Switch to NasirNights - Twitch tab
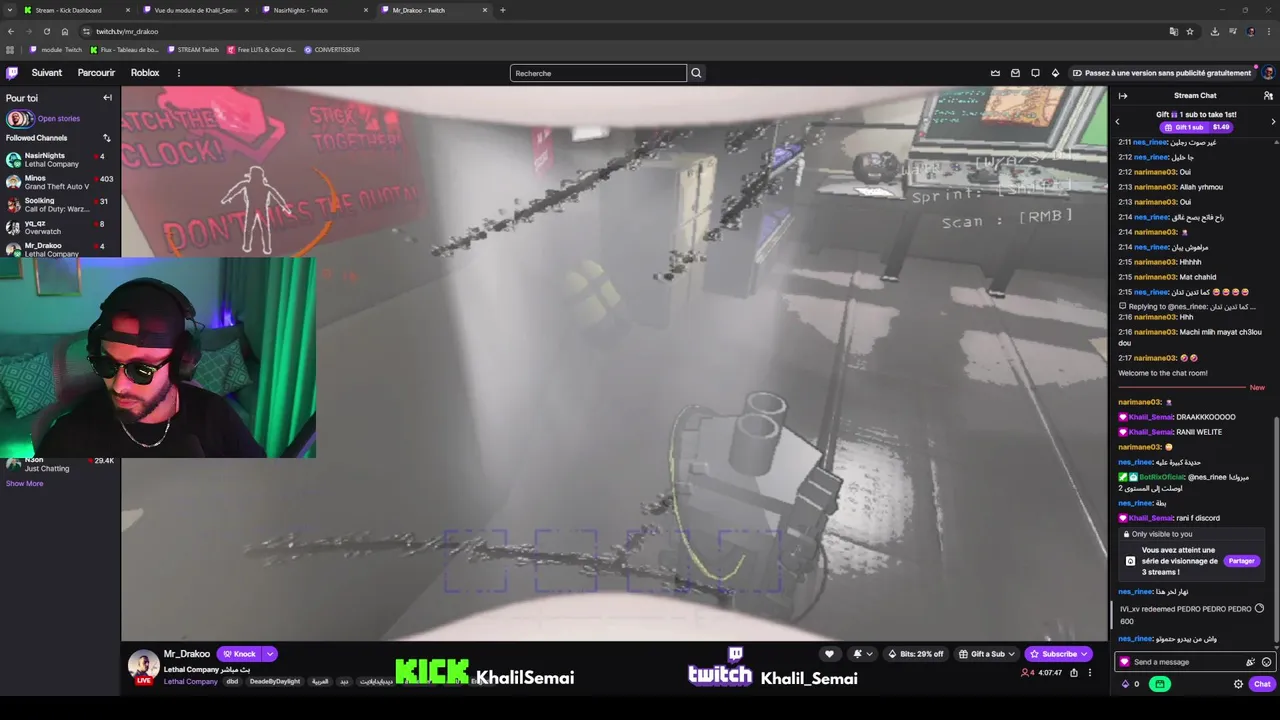This screenshot has width=1280, height=720. (x=315, y=10)
